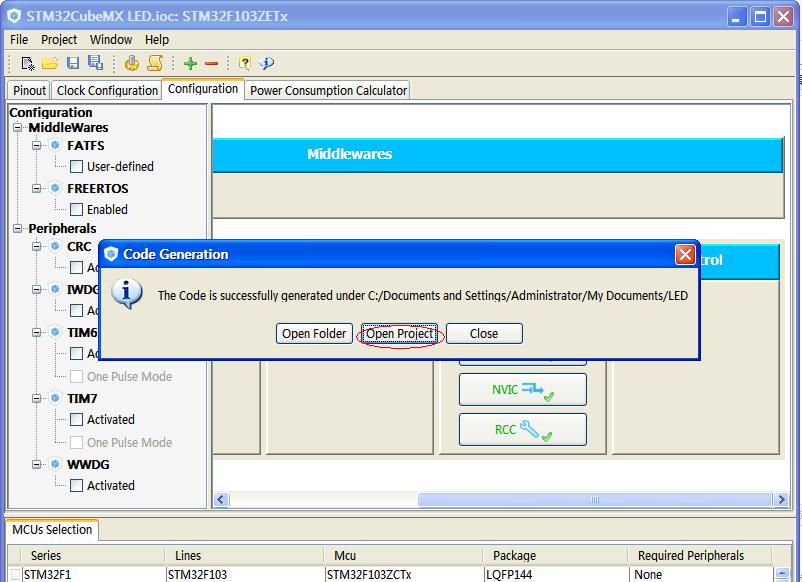Screen dimensions: 802x582
Task: Collapse the FATFS tree node
Action: click(36, 146)
